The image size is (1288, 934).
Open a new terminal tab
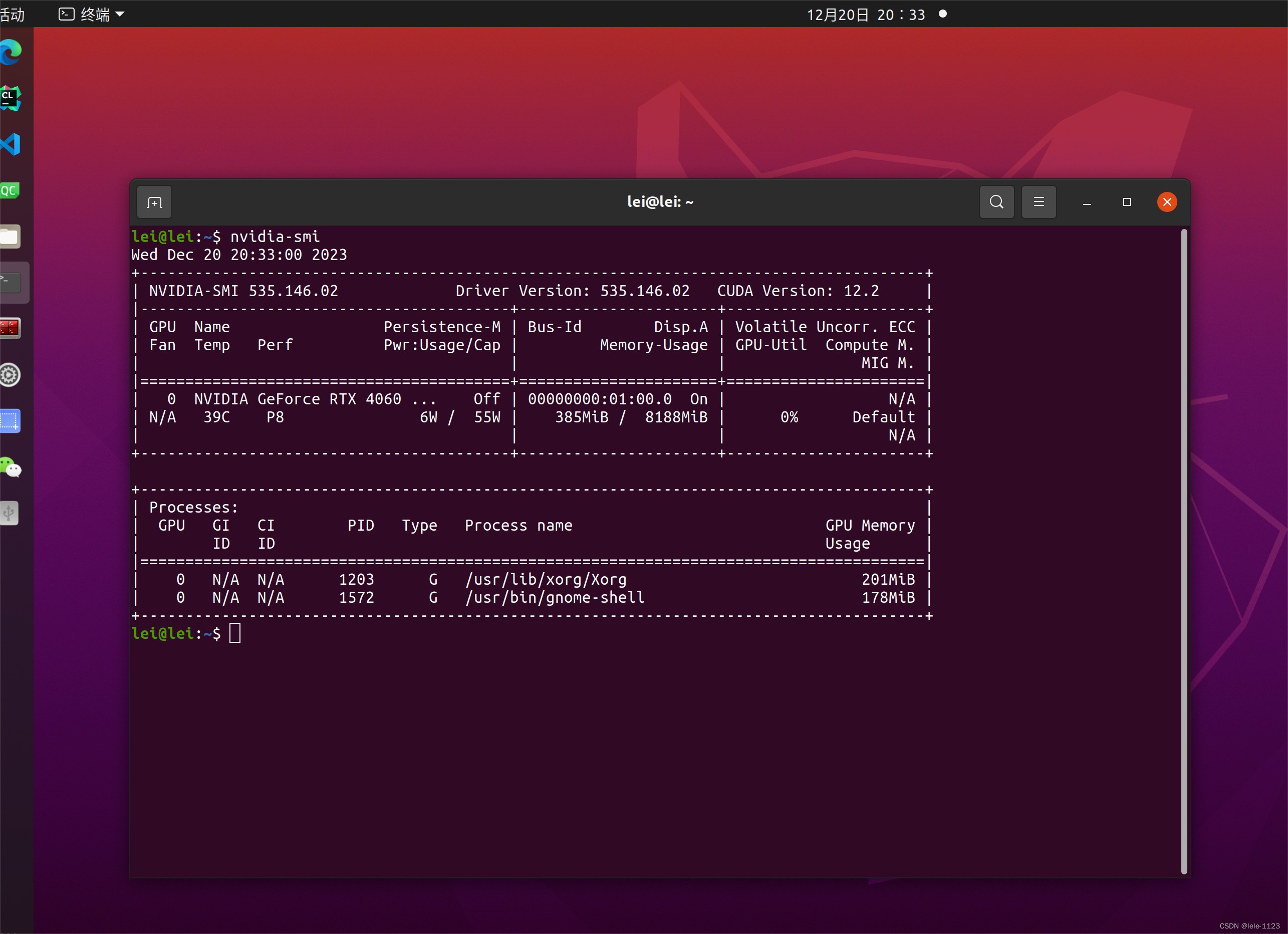154,202
